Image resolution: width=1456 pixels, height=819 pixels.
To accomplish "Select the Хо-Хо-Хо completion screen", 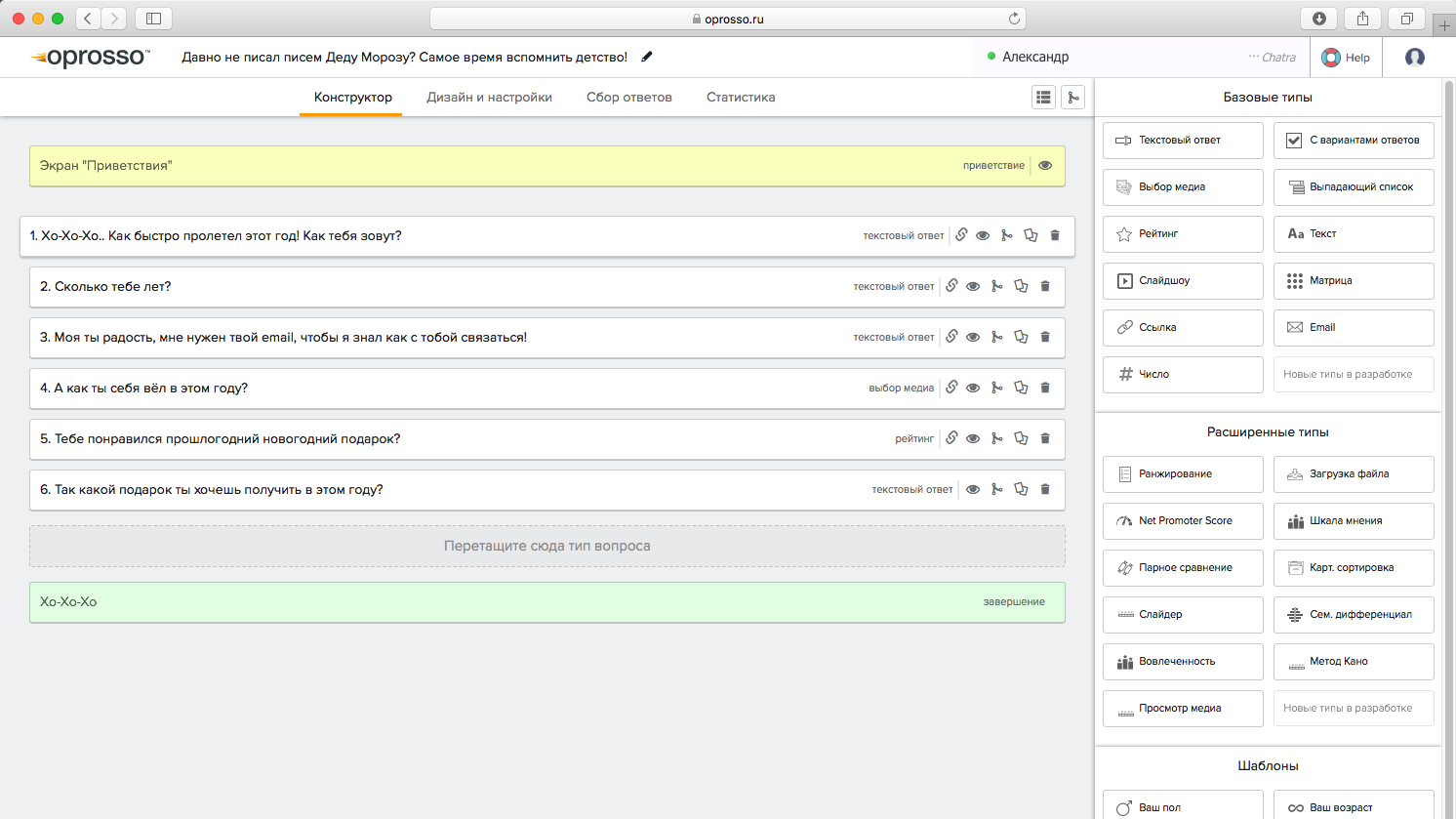I will pos(546,602).
